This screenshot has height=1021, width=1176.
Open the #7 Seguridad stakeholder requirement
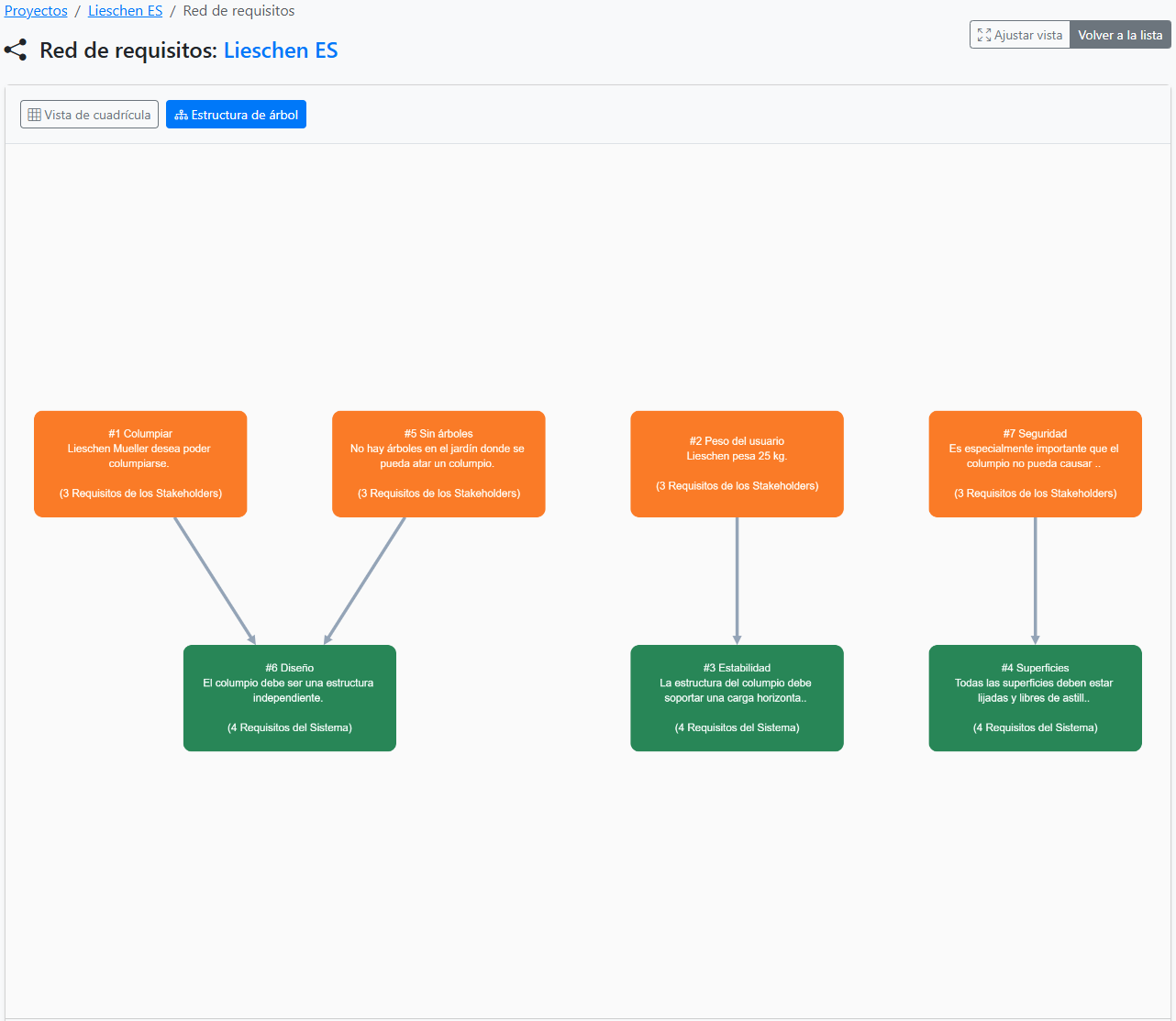coord(1035,463)
